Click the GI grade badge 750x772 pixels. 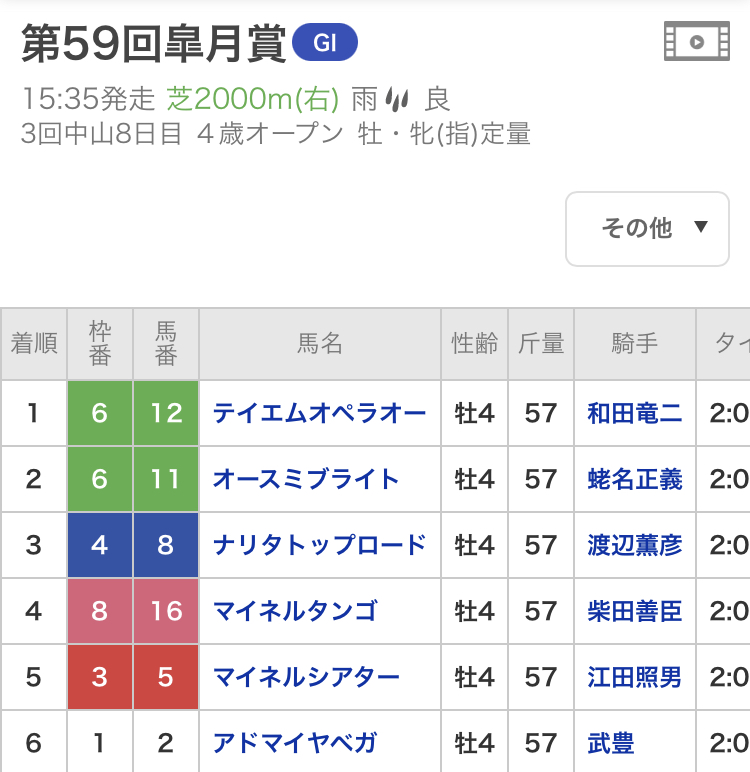325,43
